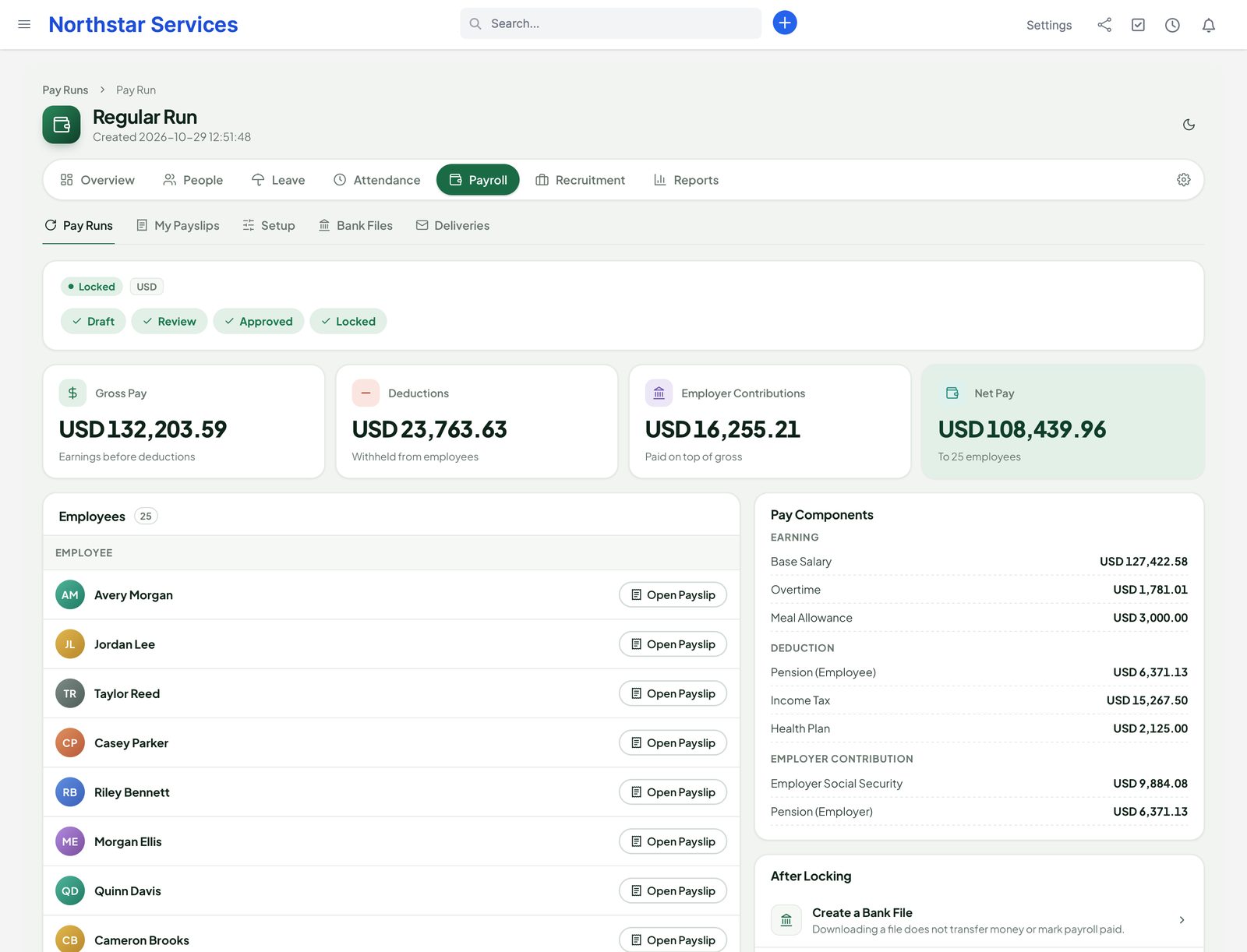Open payslip for Riley Bennett
Image resolution: width=1247 pixels, height=952 pixels.
click(x=673, y=792)
